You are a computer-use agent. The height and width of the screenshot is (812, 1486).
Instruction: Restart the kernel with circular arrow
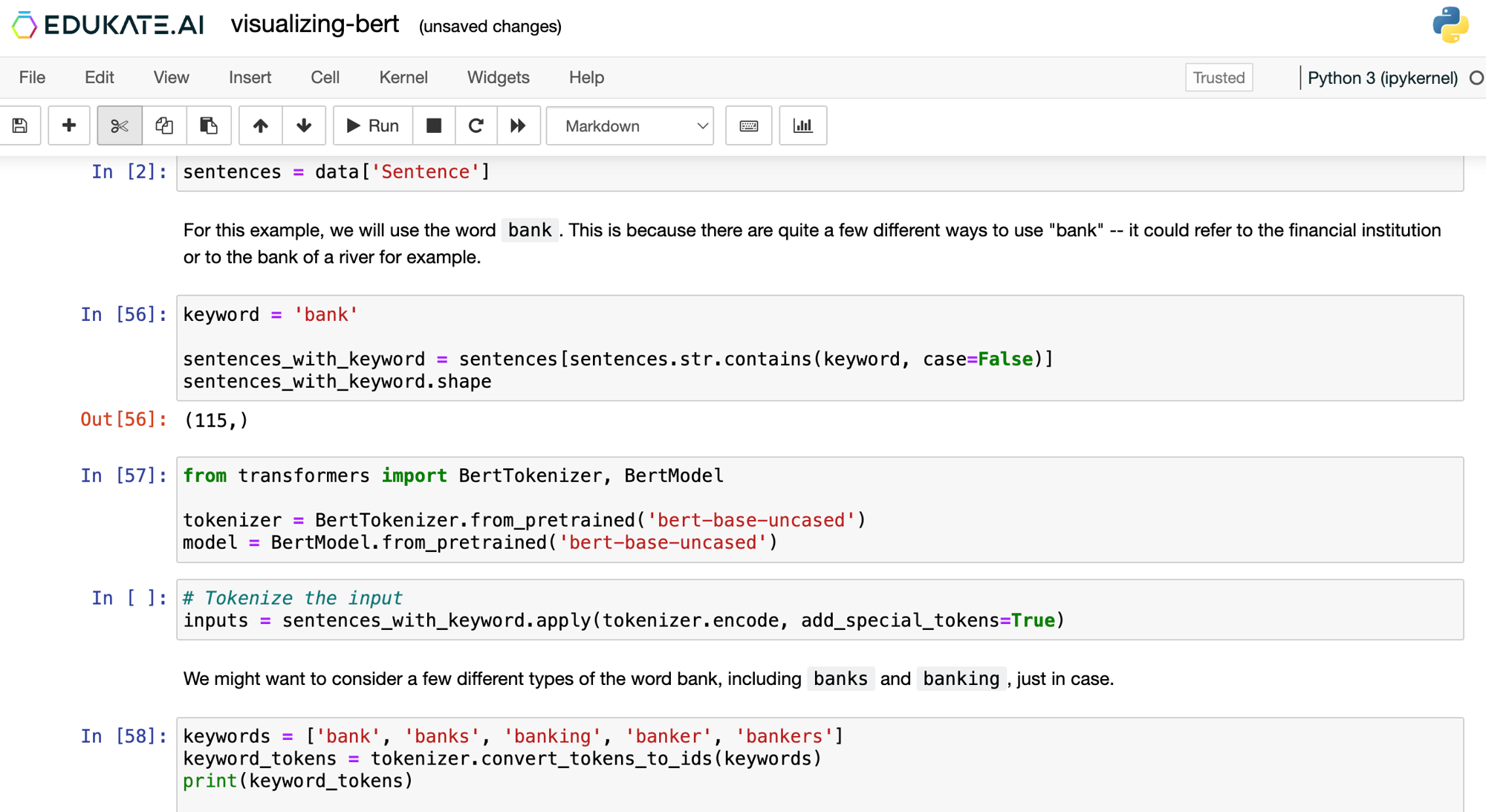coord(476,126)
